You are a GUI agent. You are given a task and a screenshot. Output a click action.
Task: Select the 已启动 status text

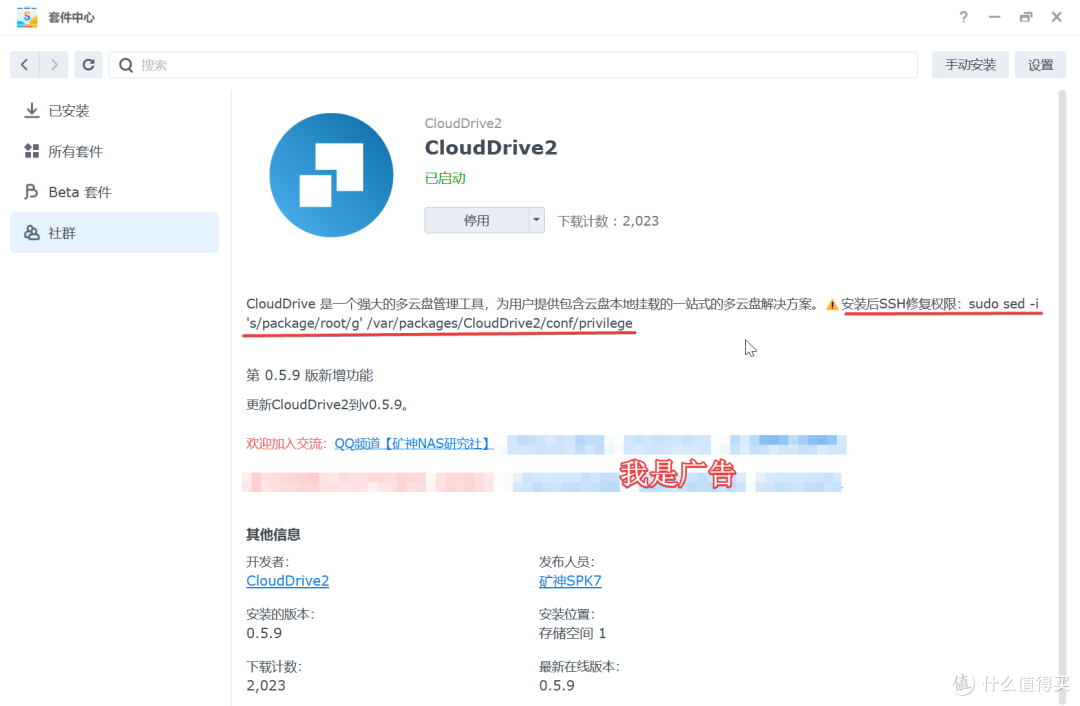coord(445,178)
